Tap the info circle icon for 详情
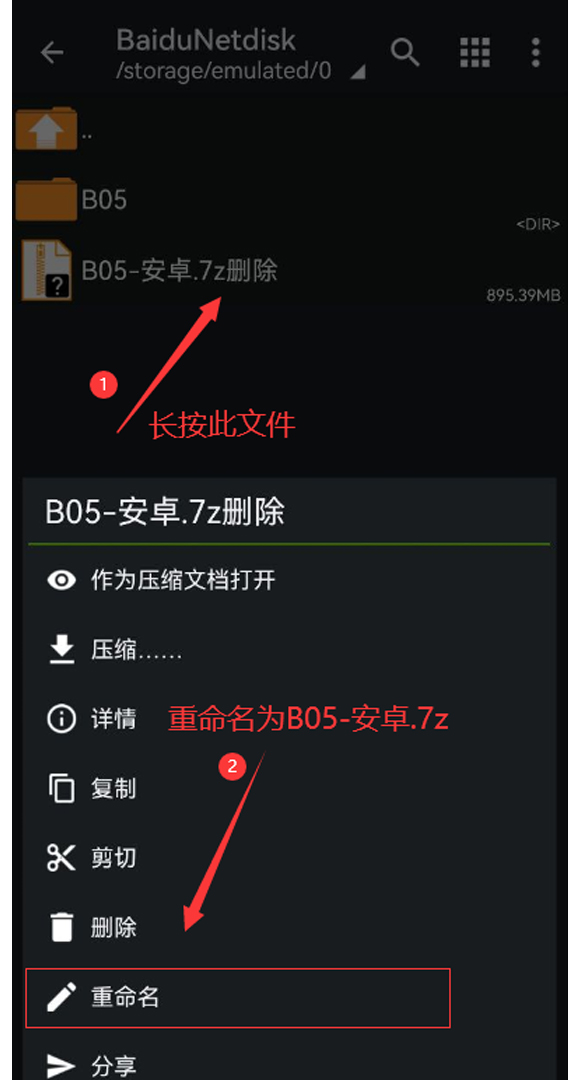This screenshot has width=580, height=1080. 61,719
